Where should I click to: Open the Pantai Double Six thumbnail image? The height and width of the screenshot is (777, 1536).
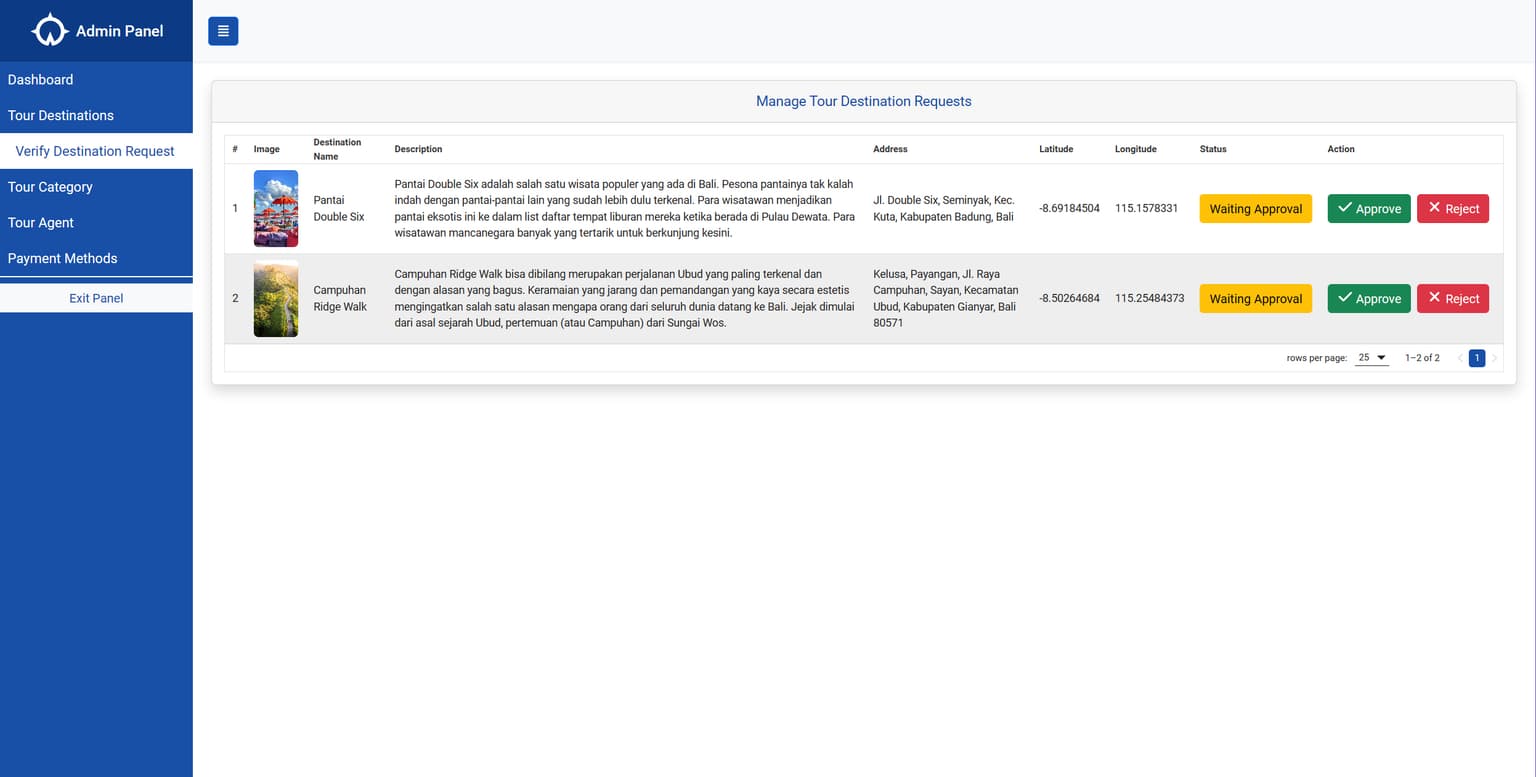coord(275,209)
